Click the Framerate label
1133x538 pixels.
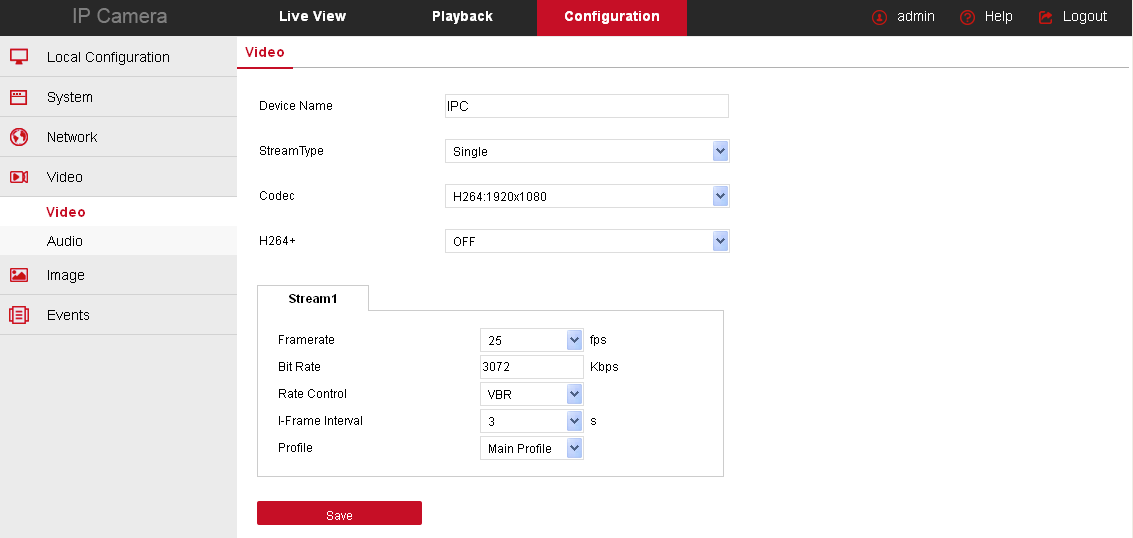(306, 339)
